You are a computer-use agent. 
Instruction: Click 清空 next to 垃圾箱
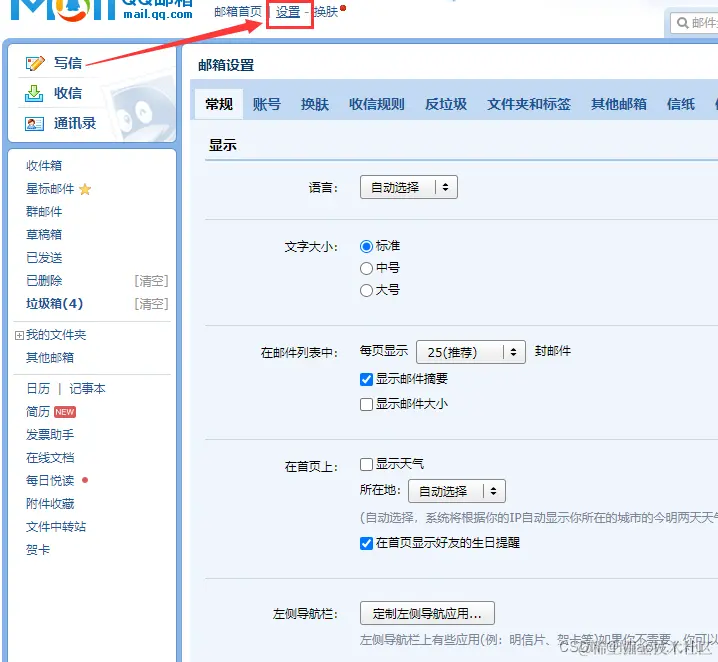(151, 304)
